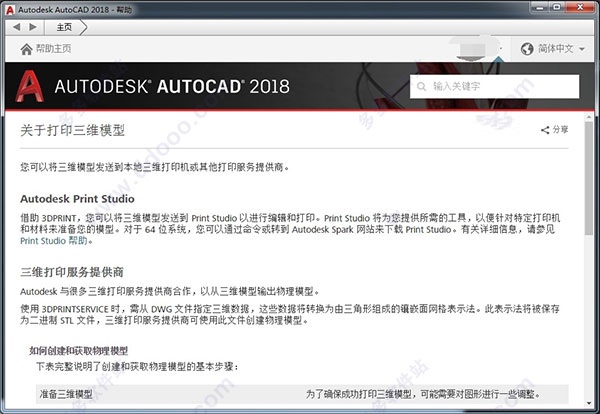Open the 主页 breadcrumb tab

point(64,27)
